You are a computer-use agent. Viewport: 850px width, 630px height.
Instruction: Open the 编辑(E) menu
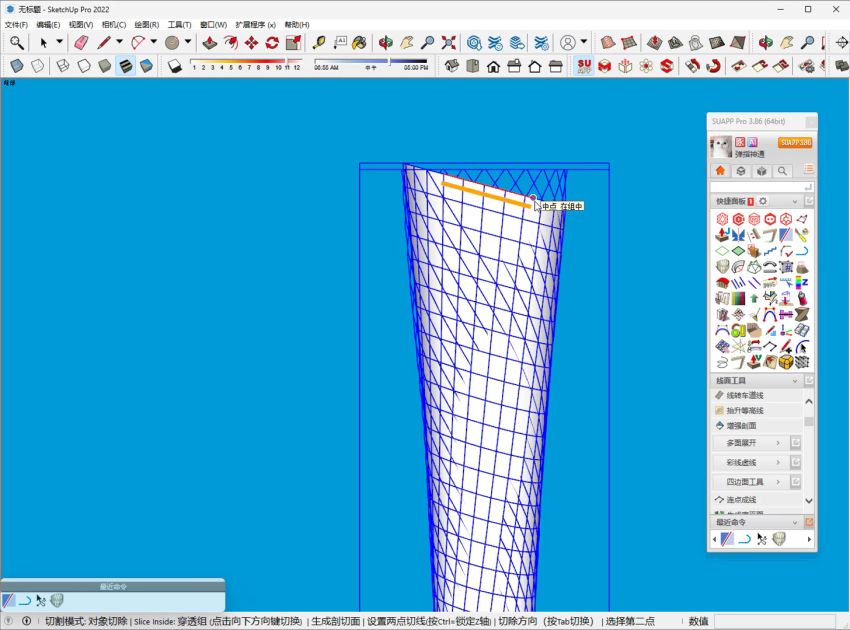48,25
